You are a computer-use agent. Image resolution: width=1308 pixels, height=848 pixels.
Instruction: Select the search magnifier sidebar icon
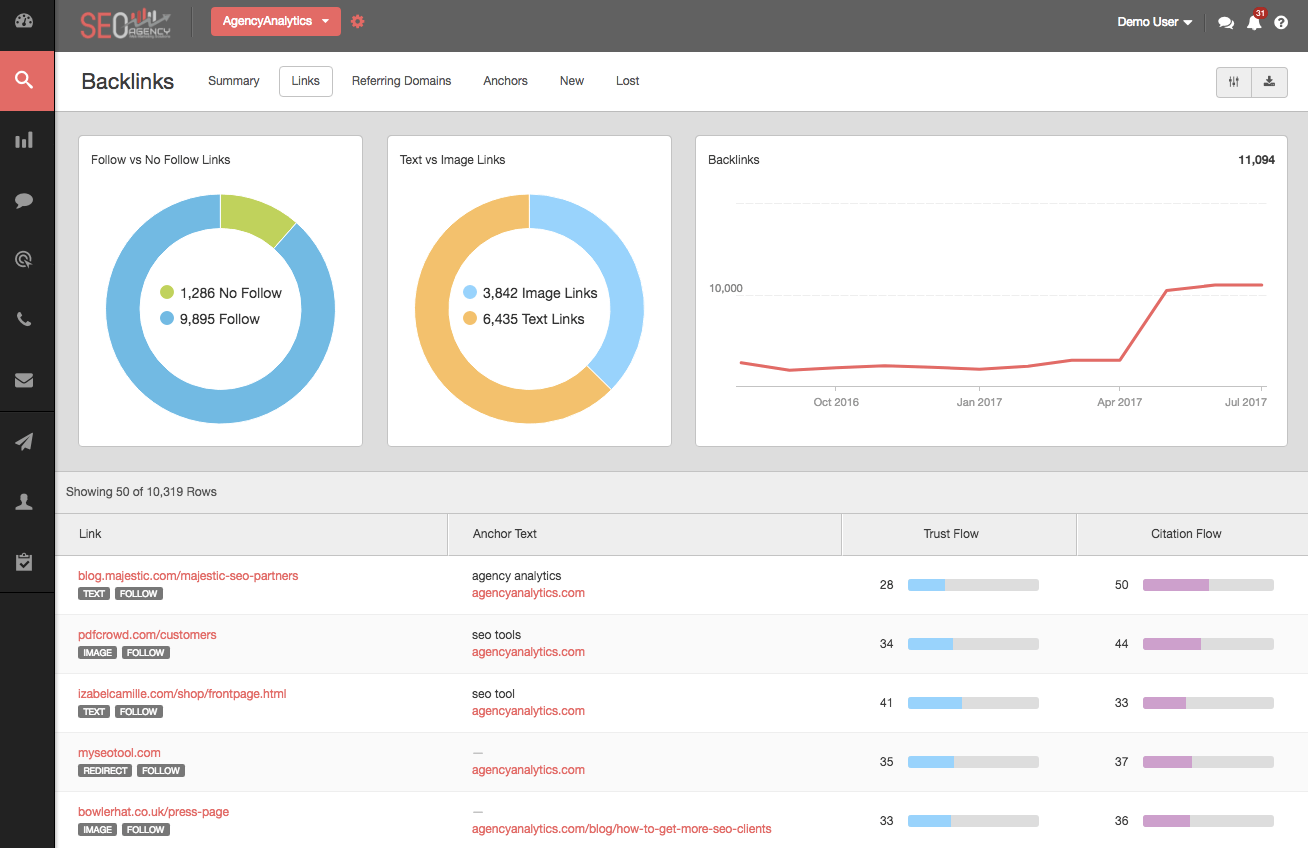point(25,81)
